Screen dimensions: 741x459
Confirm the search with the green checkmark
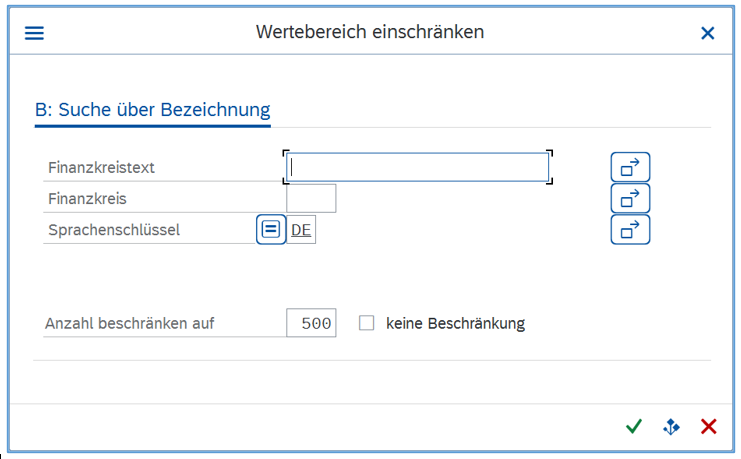pyautogui.click(x=633, y=427)
